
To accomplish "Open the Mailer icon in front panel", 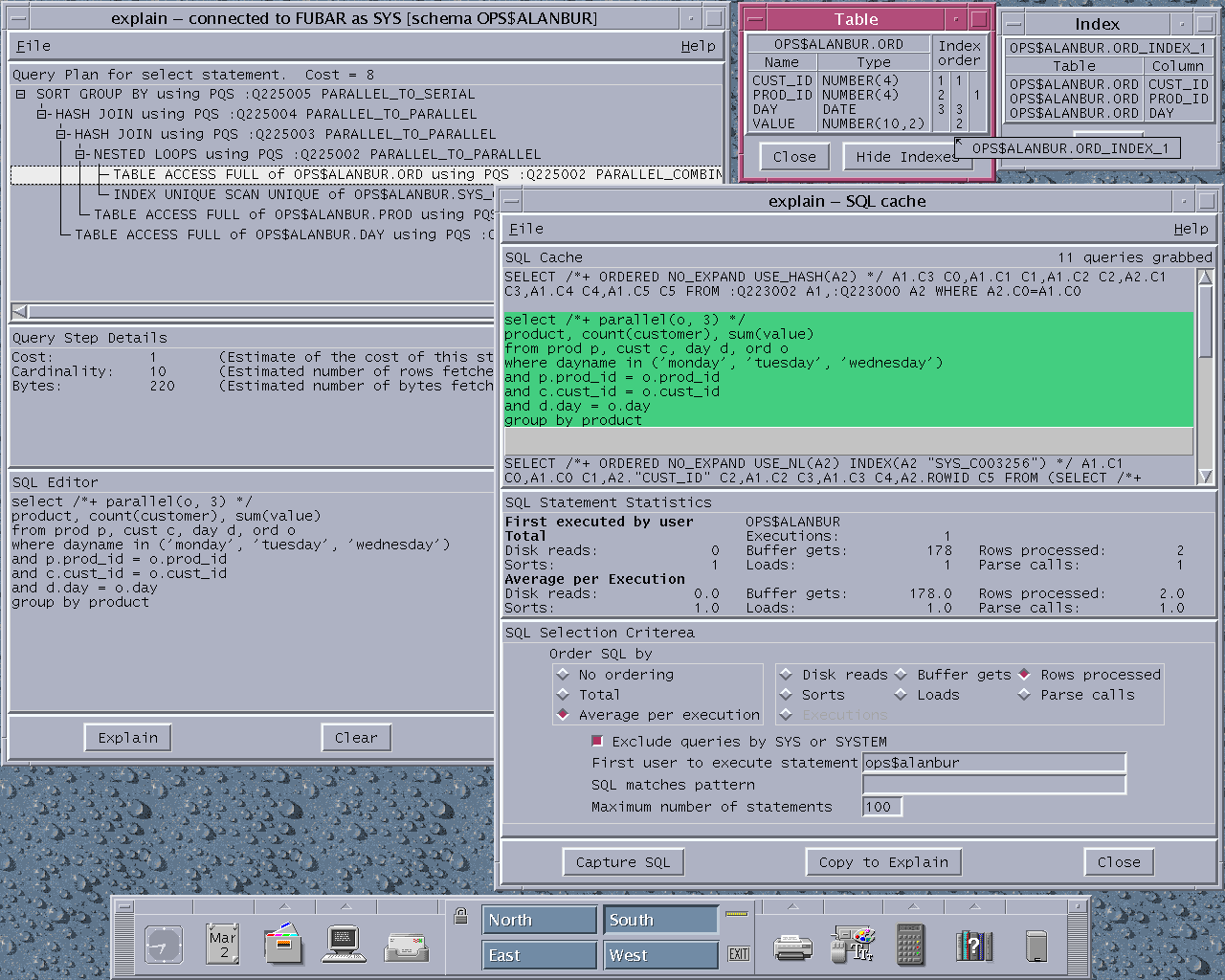I will tap(407, 947).
